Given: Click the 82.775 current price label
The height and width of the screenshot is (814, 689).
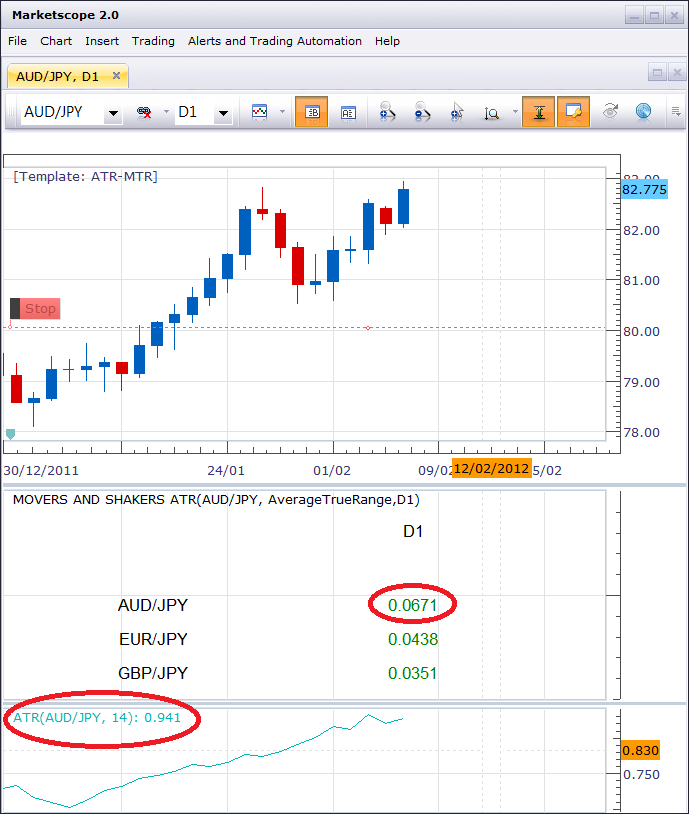Looking at the screenshot, I should pyautogui.click(x=644, y=189).
